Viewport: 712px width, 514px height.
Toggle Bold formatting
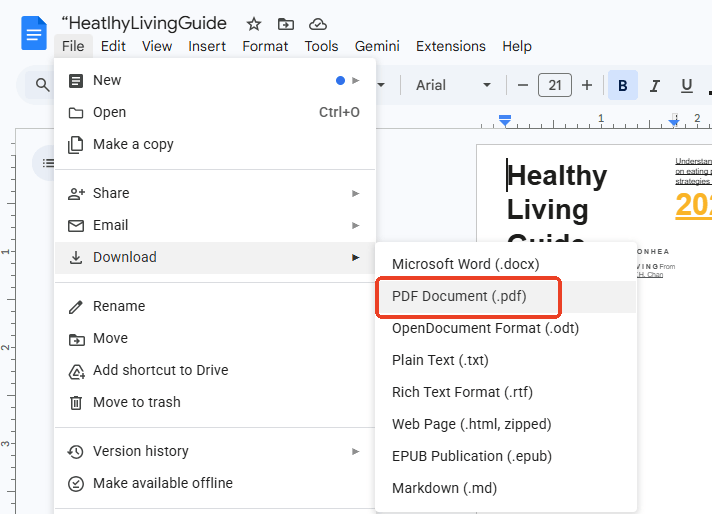point(623,85)
